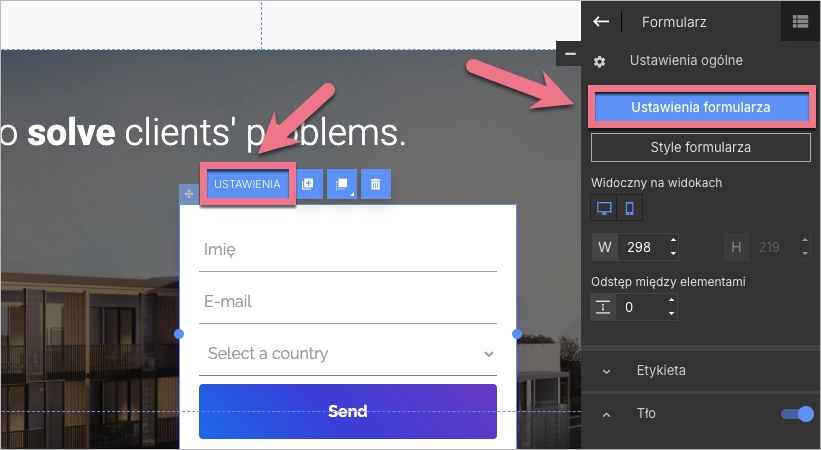The width and height of the screenshot is (821, 450).
Task: Toggle mobile view visibility
Action: coord(629,209)
